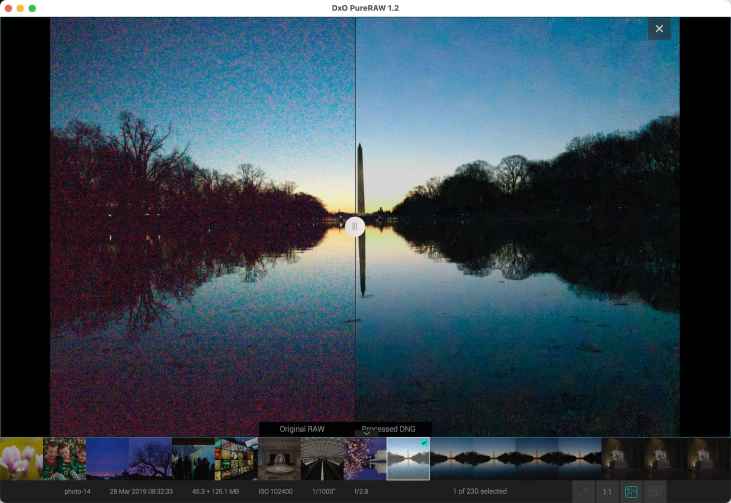Open the cherry blossom thumbnail
731x503 pixels.
[x=365, y=459]
